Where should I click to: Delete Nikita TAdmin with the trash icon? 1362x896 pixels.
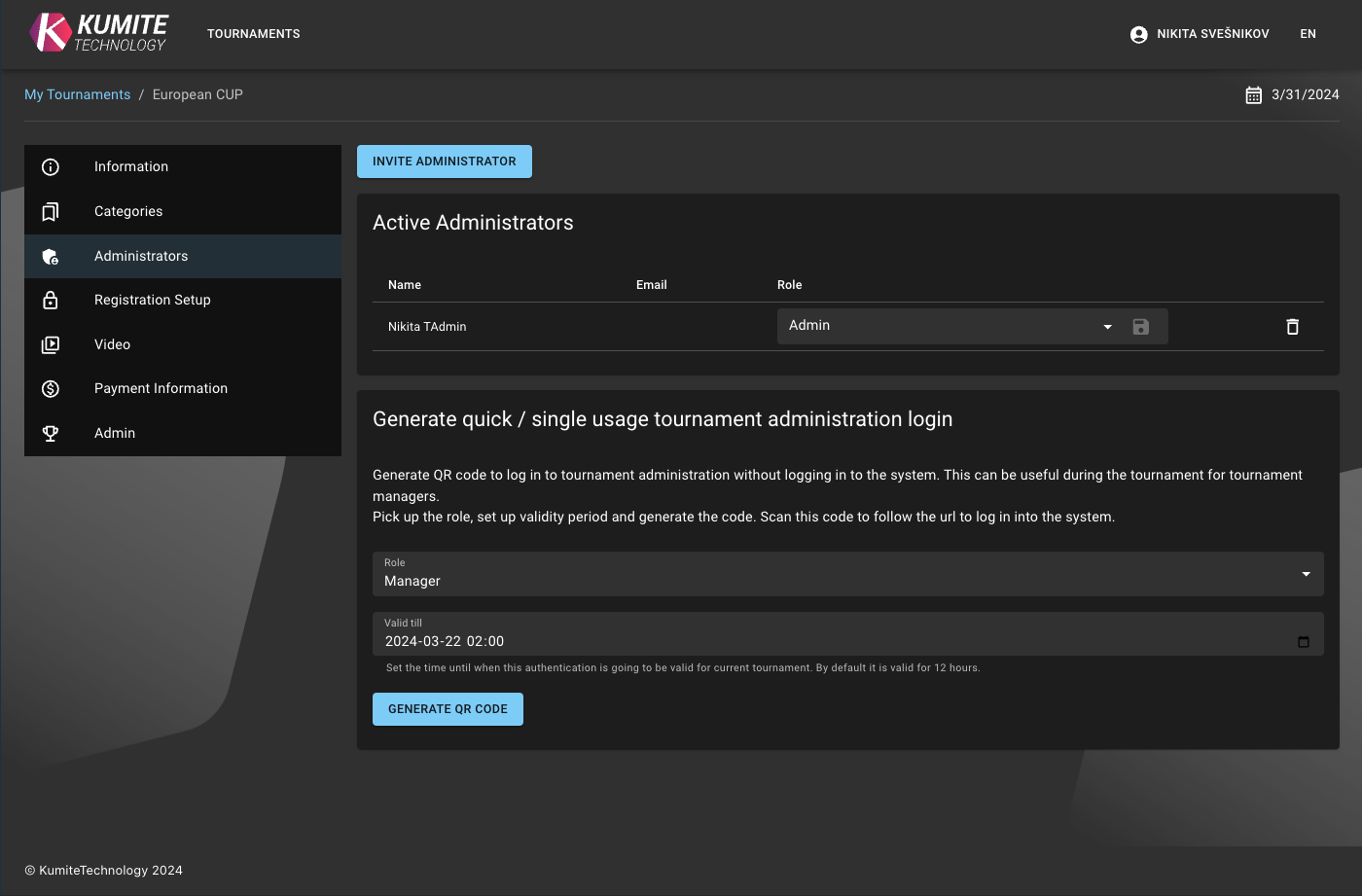click(1292, 327)
